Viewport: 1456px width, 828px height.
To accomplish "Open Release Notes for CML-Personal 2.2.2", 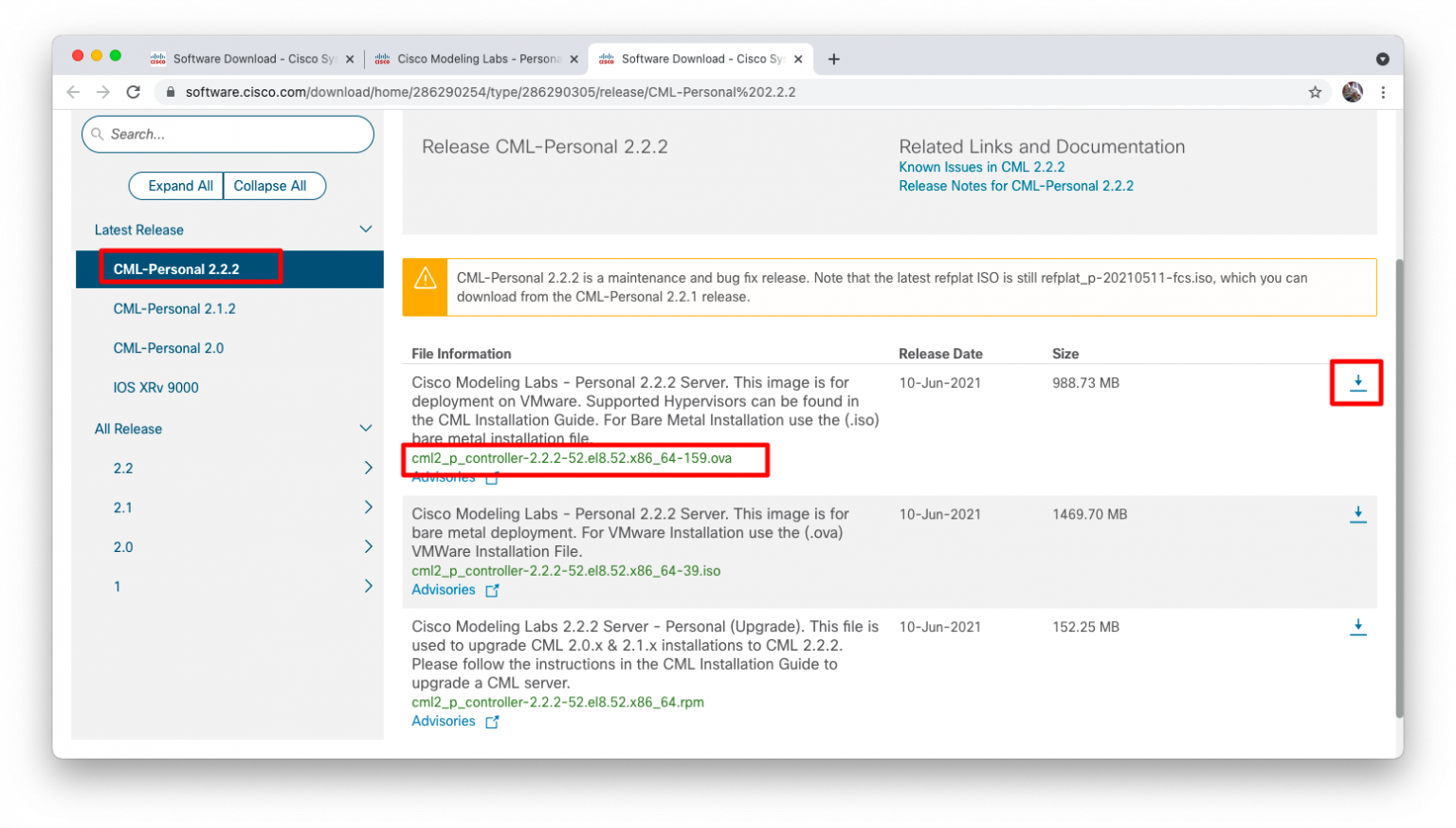I will (x=1016, y=185).
